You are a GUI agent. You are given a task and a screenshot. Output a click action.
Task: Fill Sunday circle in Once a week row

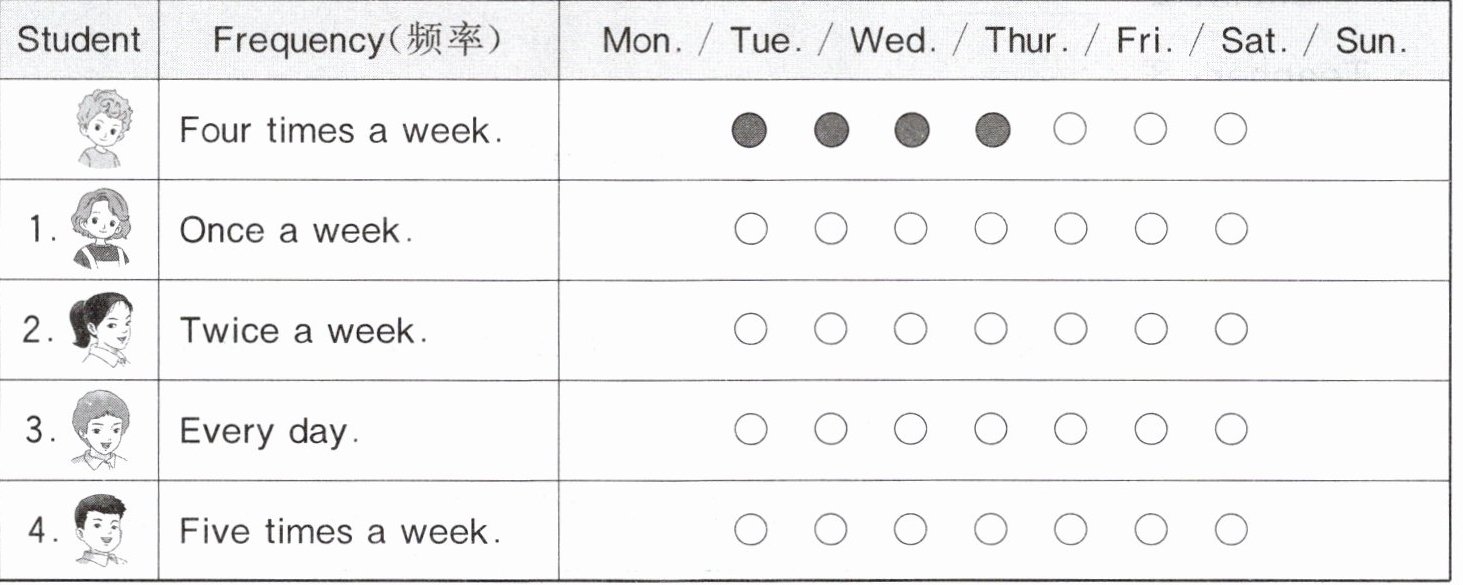pos(1231,230)
